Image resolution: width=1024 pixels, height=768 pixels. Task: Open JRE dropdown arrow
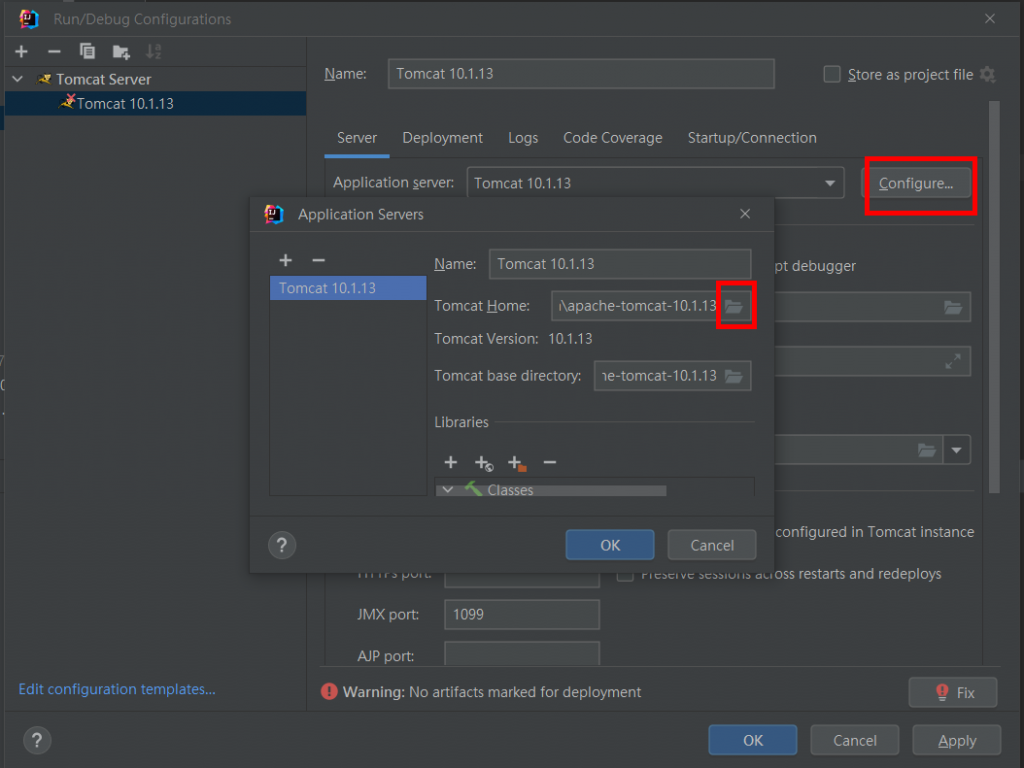click(x=957, y=450)
